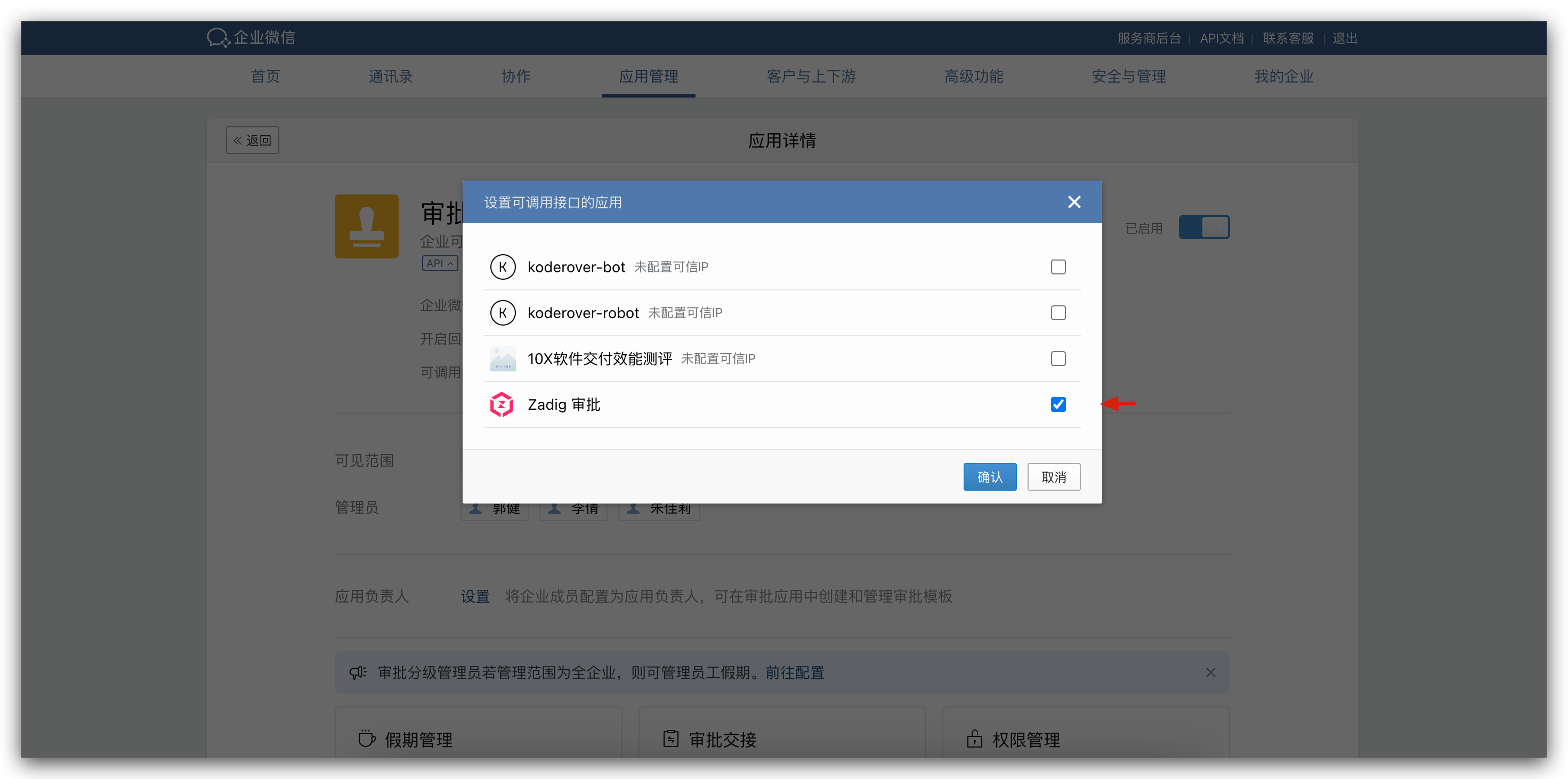The image size is (1568, 779).
Task: Dismiss the 审批分级管理员 notice banner
Action: pos(1211,672)
